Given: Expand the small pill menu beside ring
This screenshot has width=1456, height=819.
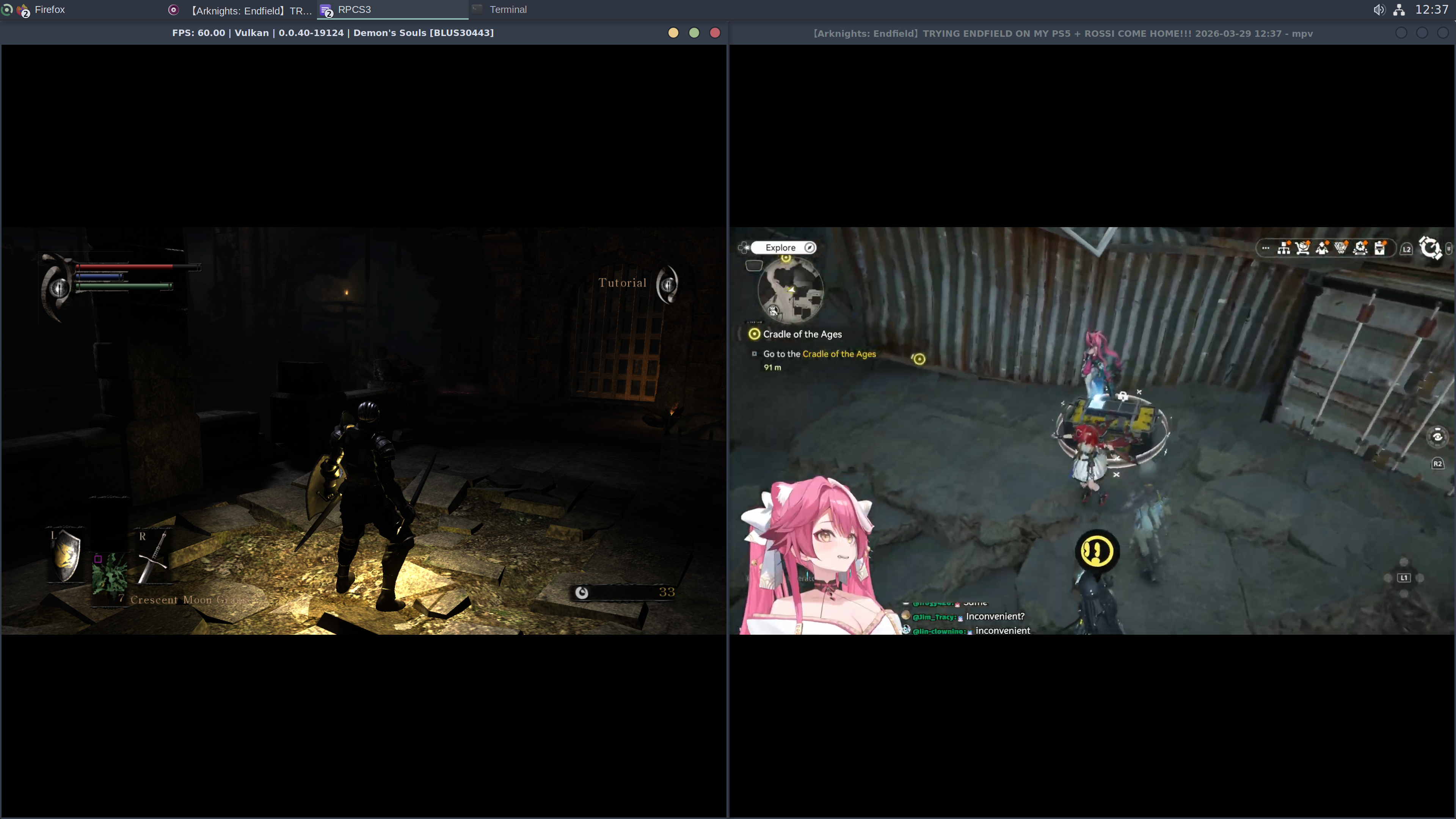Looking at the screenshot, I should click(1449, 248).
